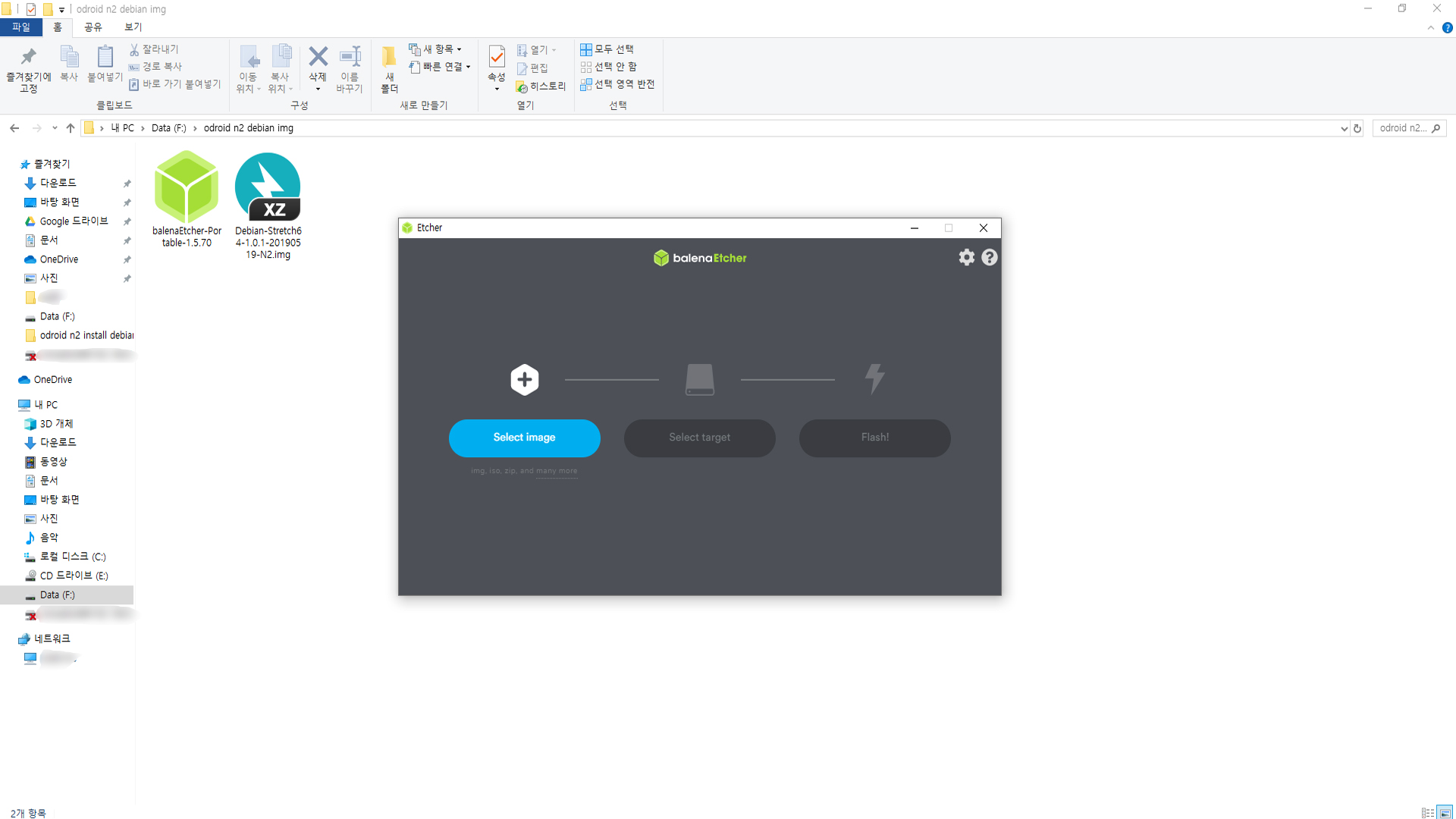
Task: Click Select all in ribbon
Action: [x=607, y=49]
